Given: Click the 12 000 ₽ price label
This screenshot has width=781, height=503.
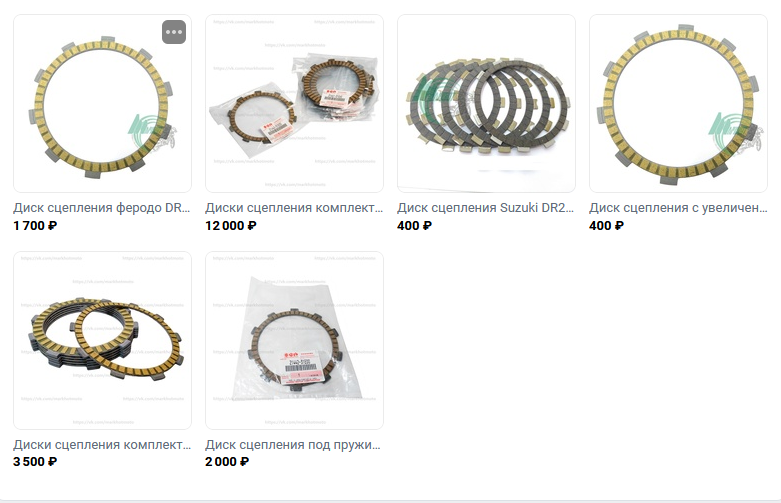Looking at the screenshot, I should (x=231, y=226).
